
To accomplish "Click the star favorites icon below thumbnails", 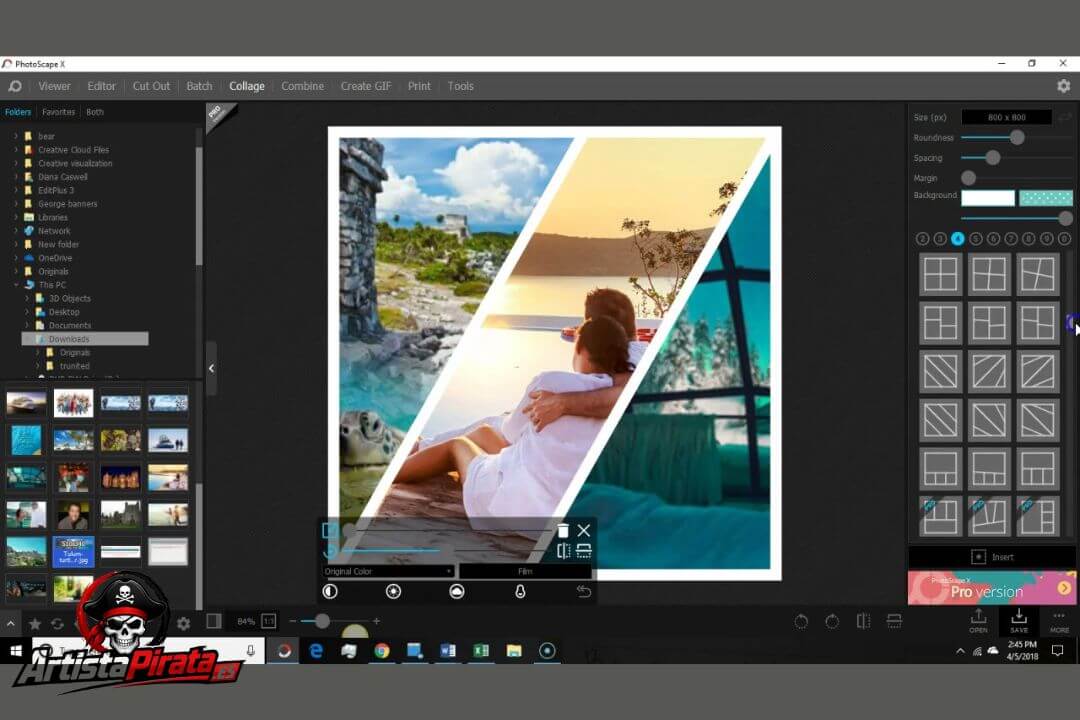I will (x=34, y=624).
